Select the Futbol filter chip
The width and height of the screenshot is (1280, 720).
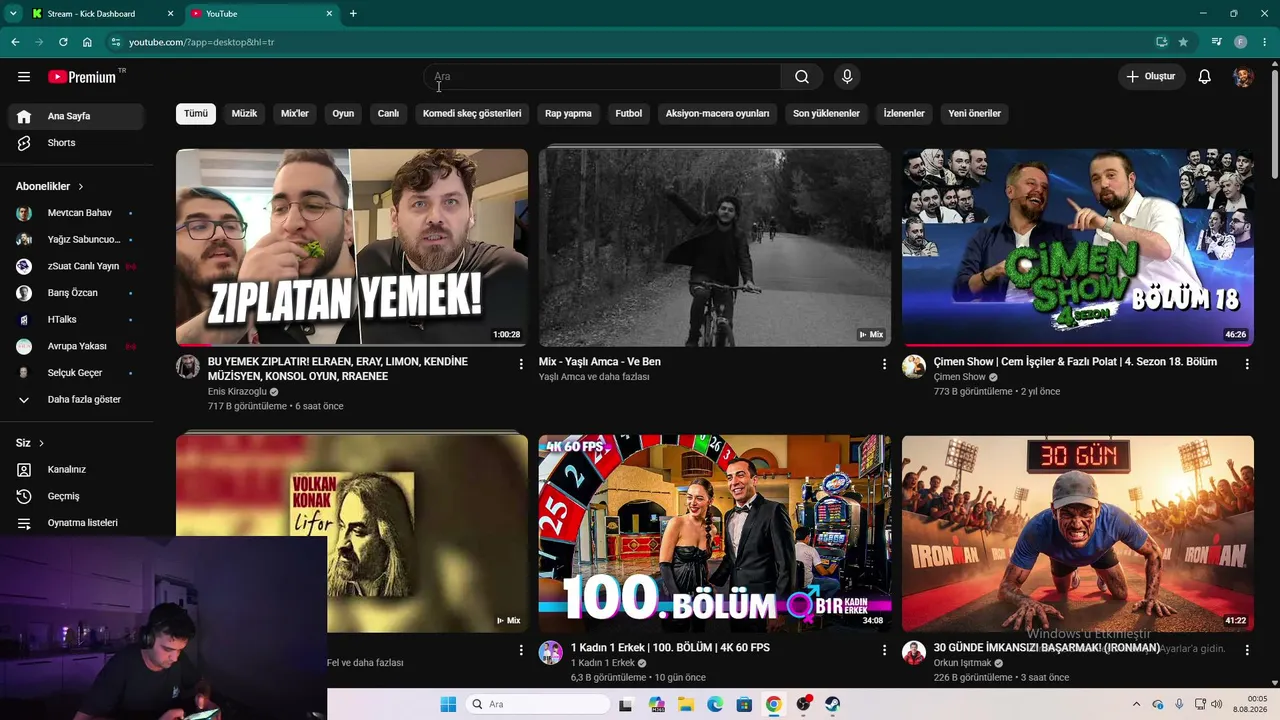629,114
